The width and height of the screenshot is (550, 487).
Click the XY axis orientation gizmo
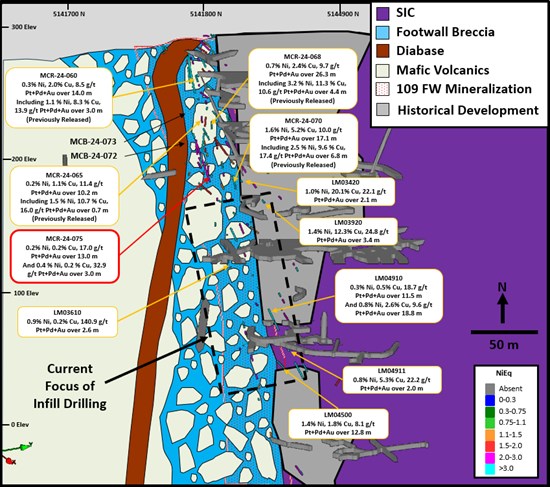coord(16,453)
